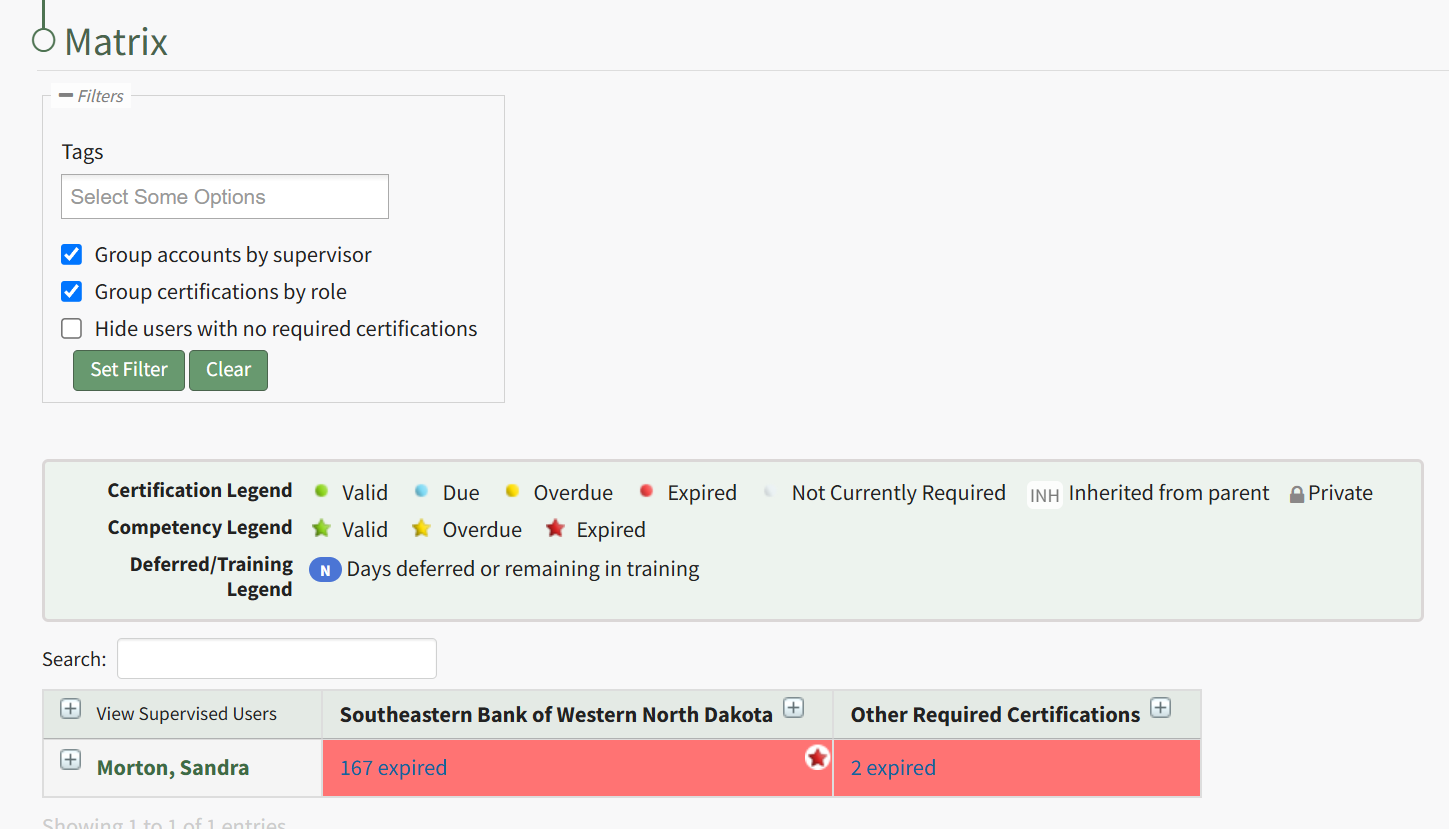Click the Private lock icon in legend
This screenshot has width=1449, height=829.
point(1297,494)
